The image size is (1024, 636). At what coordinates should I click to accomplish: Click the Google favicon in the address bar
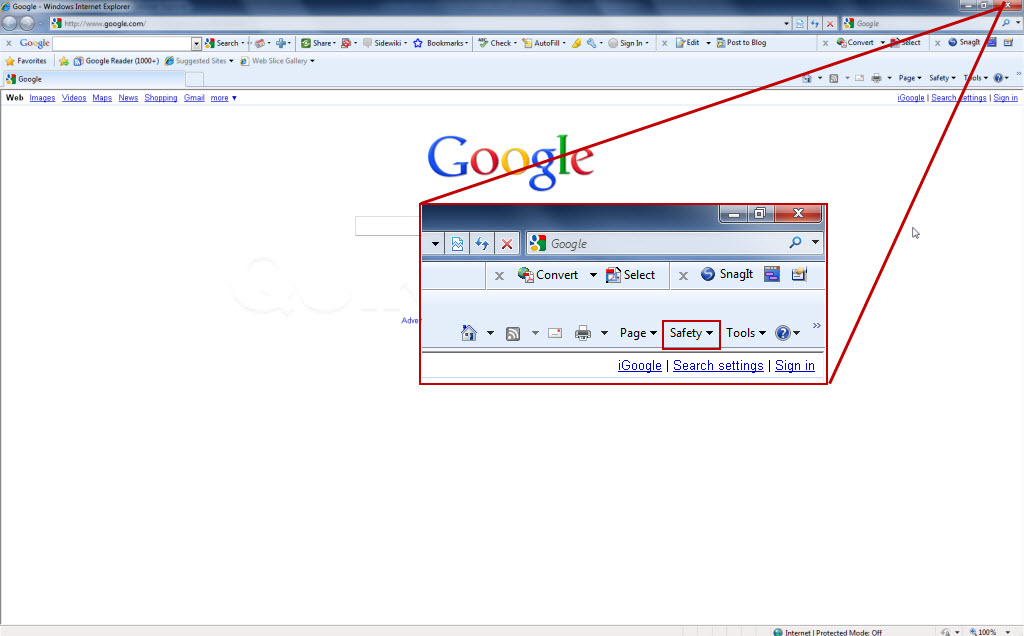(x=57, y=24)
